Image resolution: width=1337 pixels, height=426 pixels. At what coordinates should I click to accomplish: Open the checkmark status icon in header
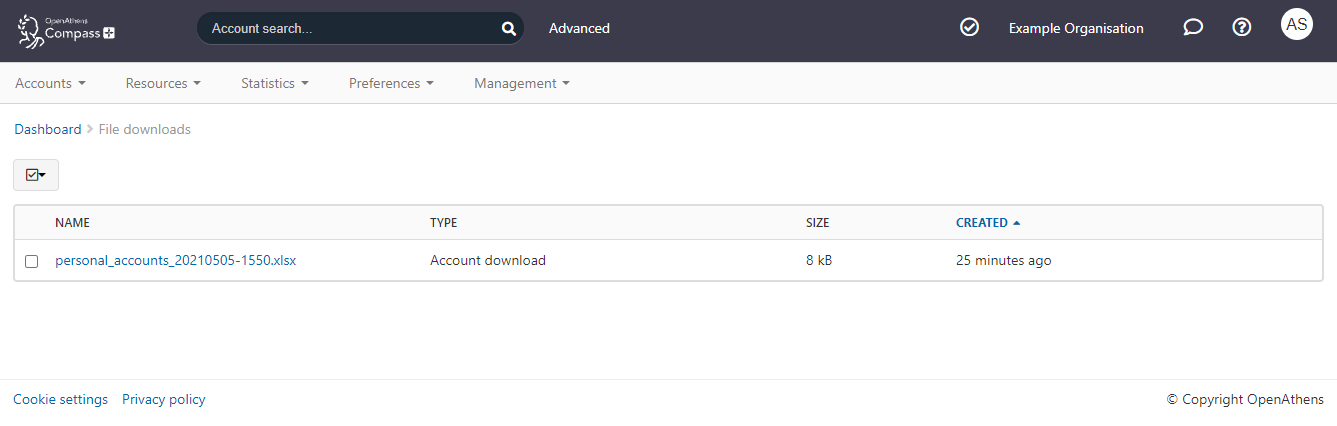969,28
